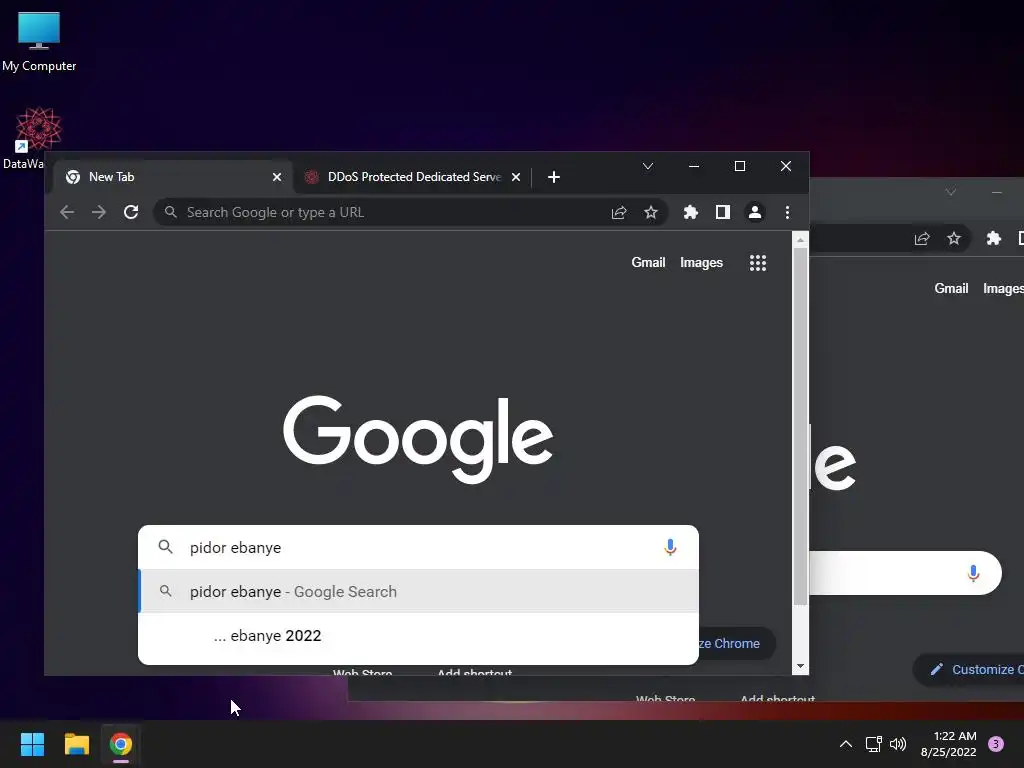
Task: Click the volume speaker icon in the tray
Action: click(899, 744)
